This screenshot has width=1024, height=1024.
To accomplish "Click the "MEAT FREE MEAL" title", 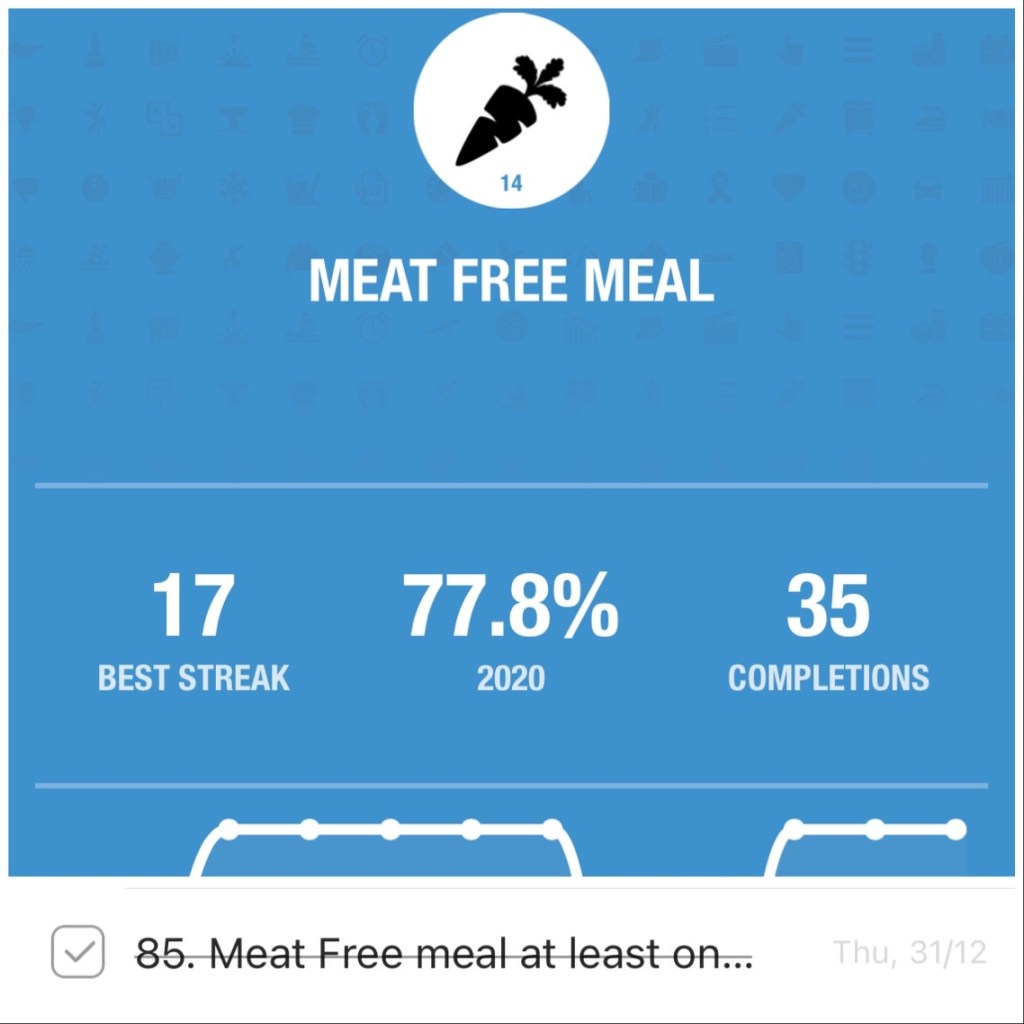I will [x=511, y=281].
